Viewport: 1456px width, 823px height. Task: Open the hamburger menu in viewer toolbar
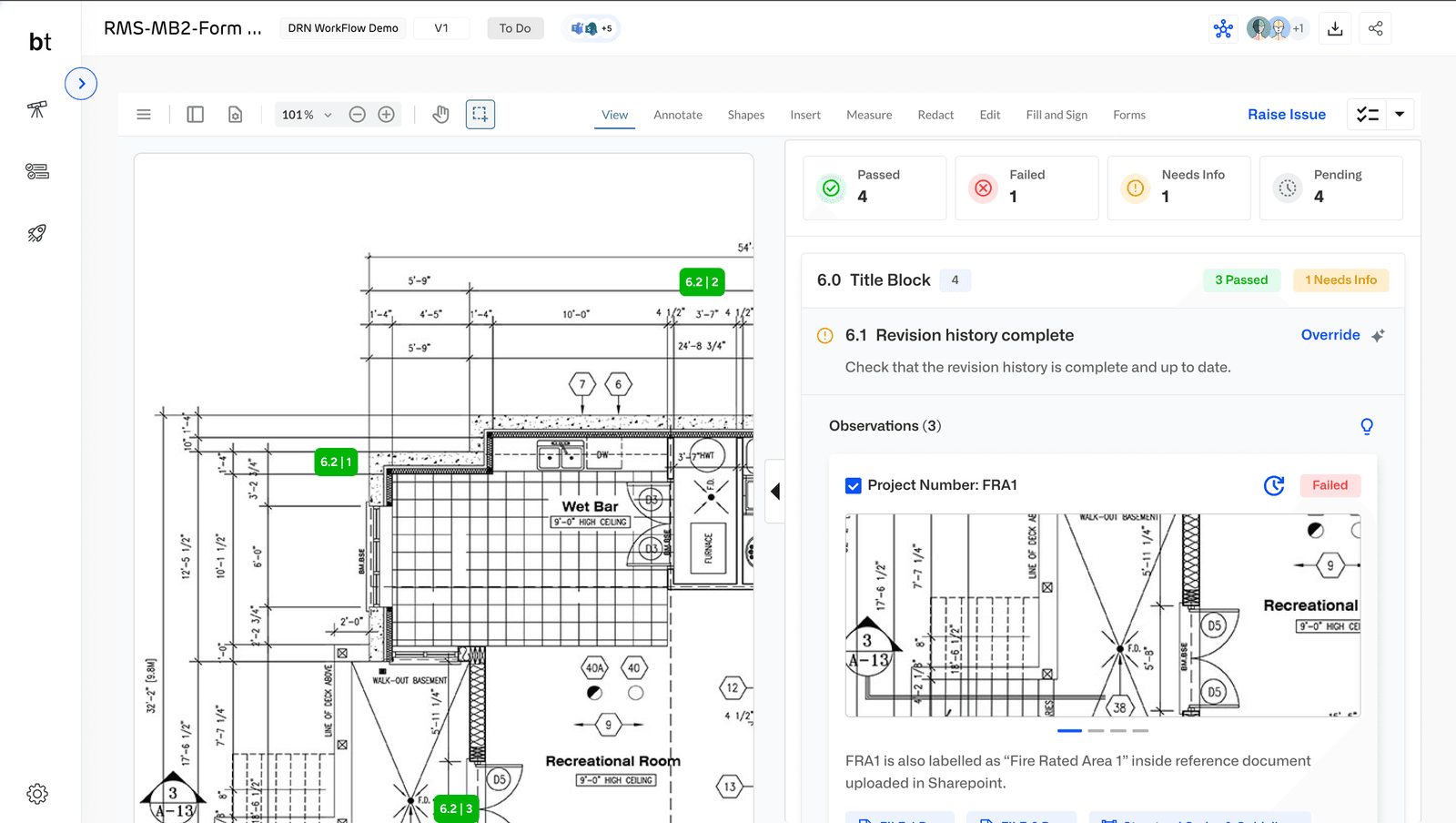click(144, 115)
